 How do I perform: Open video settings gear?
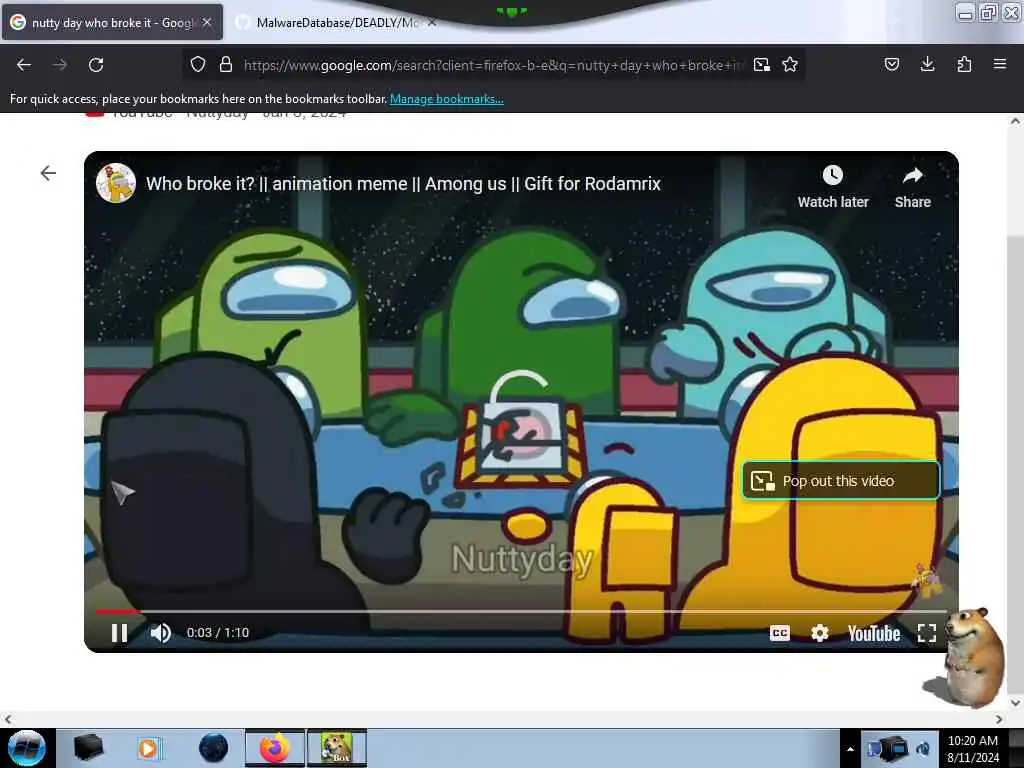pos(820,633)
